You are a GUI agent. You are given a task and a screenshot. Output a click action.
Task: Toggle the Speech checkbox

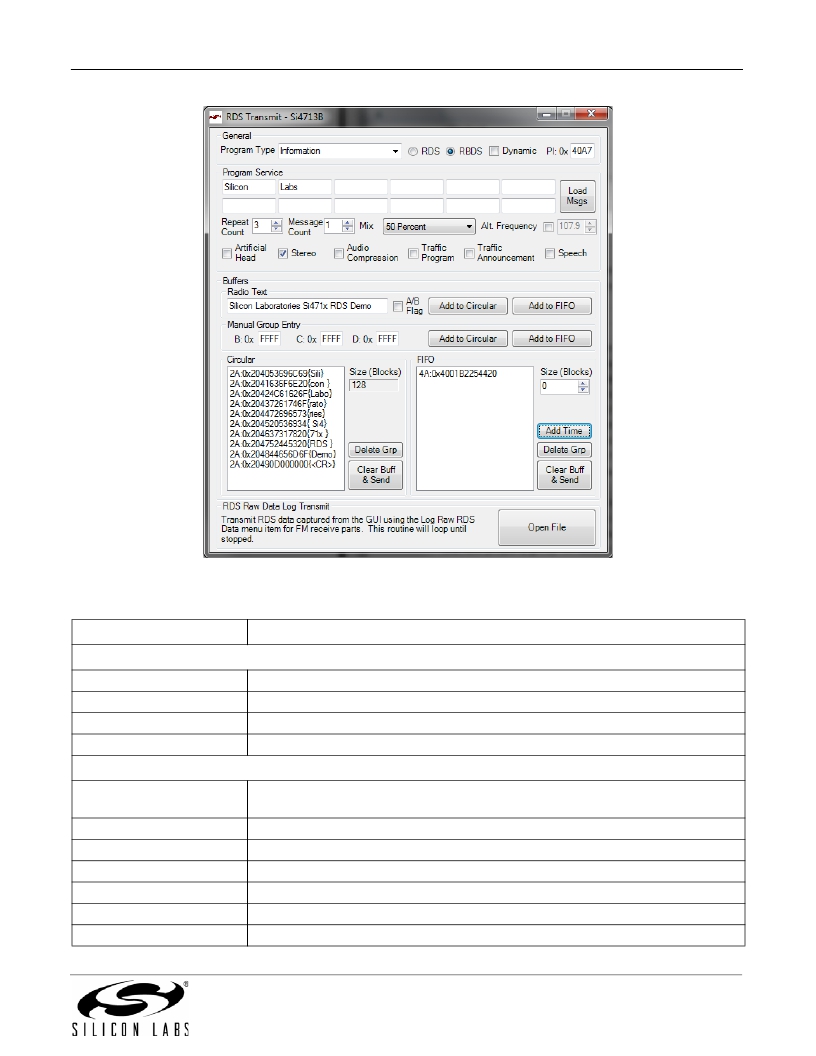(x=550, y=253)
